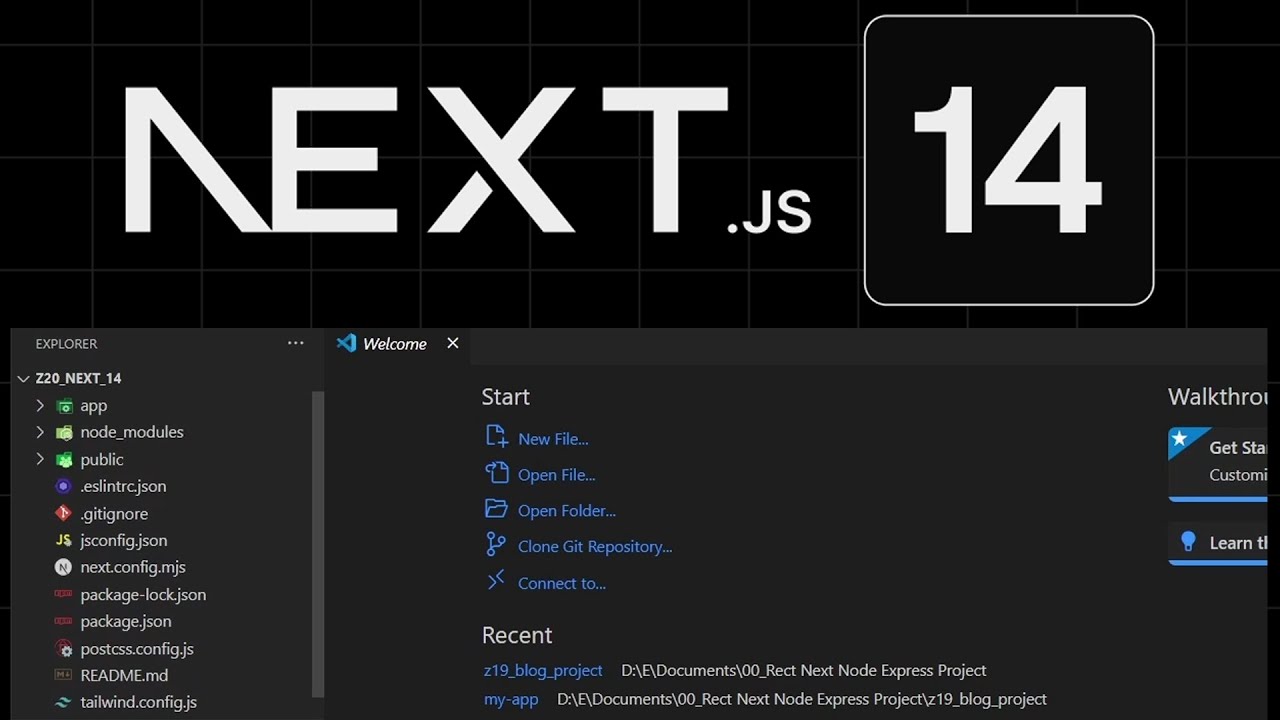Image resolution: width=1280 pixels, height=720 pixels.
Task: Click the EXPLORER panel title
Action: [x=66, y=344]
